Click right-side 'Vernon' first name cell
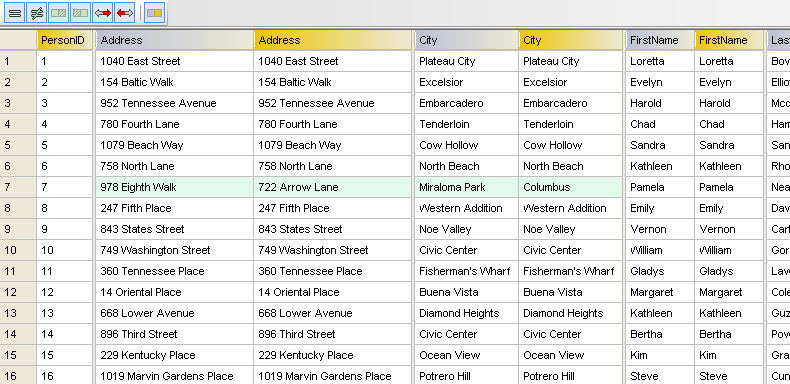Image resolution: width=790 pixels, height=384 pixels. click(729, 229)
